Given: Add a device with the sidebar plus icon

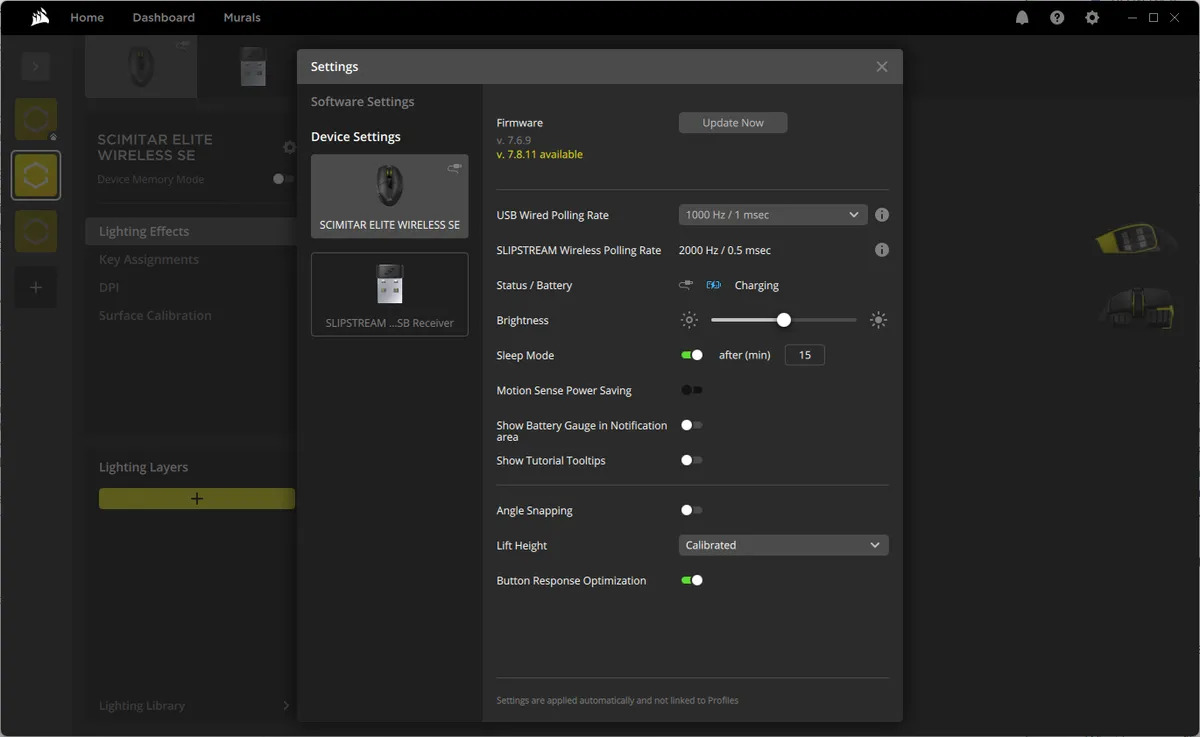Looking at the screenshot, I should [35, 287].
